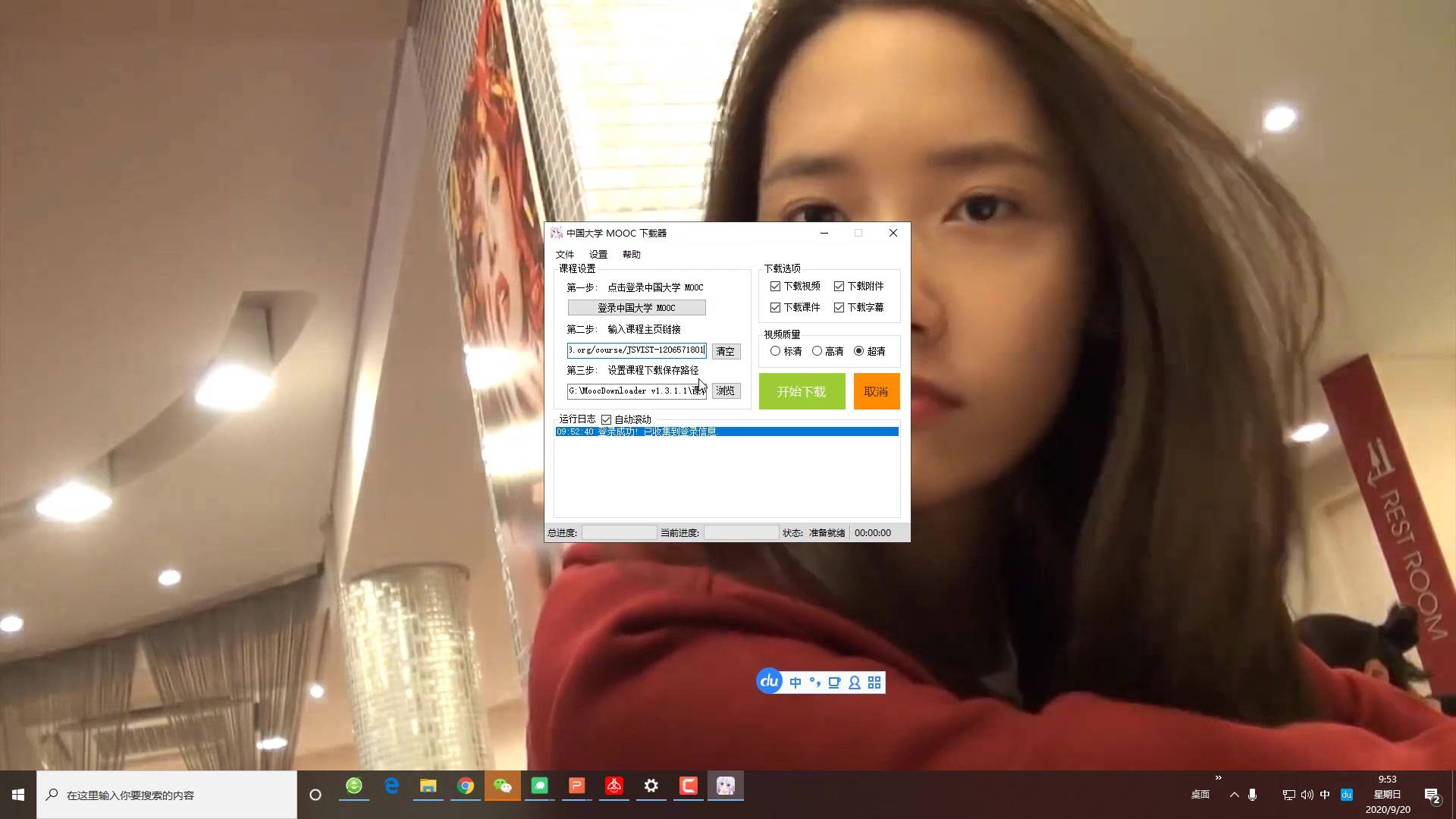The height and width of the screenshot is (819, 1456).
Task: Click Baidu IME du logo on floating bar
Action: (x=769, y=681)
